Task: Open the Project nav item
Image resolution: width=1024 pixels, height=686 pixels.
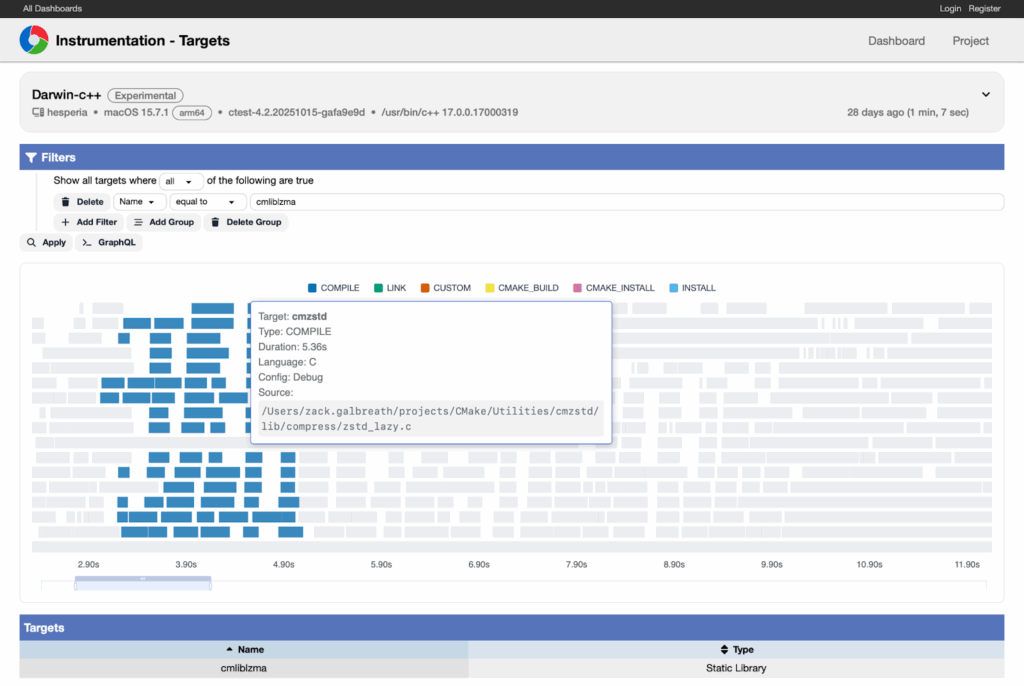Action: 970,41
